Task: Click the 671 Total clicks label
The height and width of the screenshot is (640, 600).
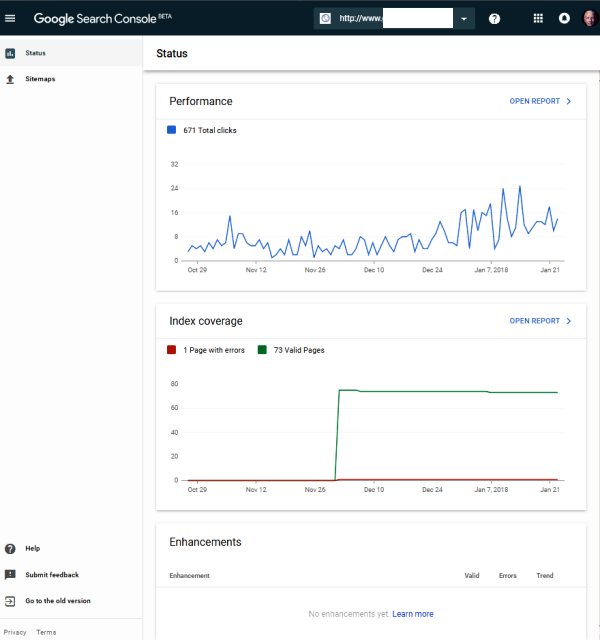Action: point(210,130)
